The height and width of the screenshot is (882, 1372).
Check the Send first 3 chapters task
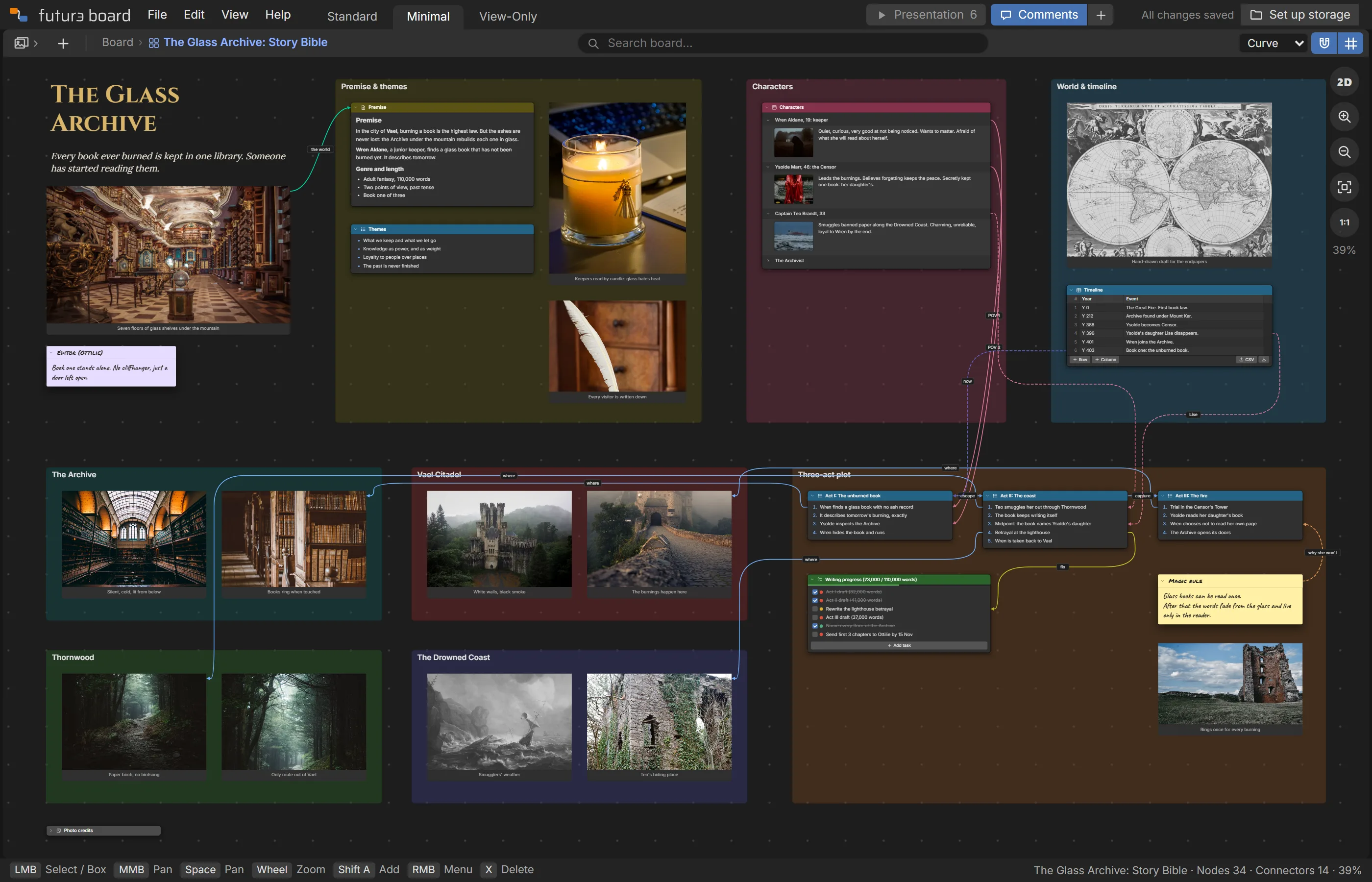(x=815, y=635)
